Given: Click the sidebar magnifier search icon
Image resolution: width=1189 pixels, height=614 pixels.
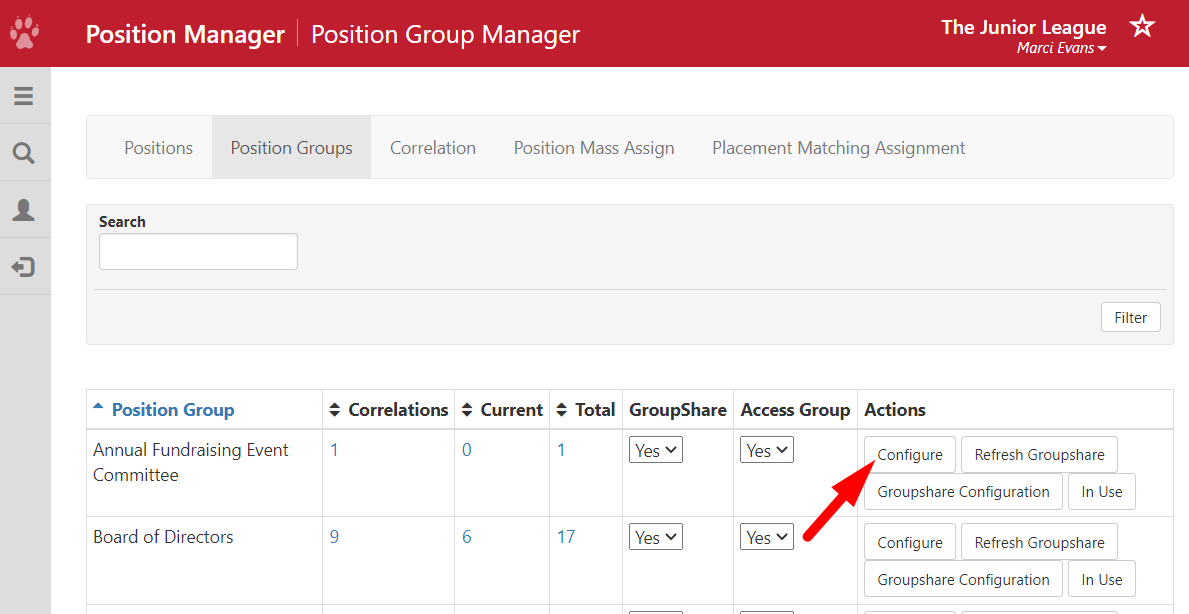Looking at the screenshot, I should (x=24, y=153).
